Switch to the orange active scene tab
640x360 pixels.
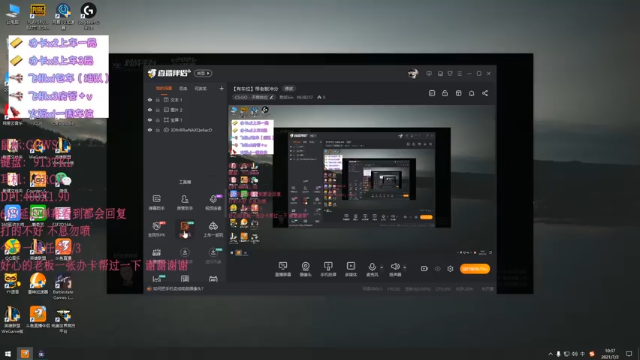164,89
